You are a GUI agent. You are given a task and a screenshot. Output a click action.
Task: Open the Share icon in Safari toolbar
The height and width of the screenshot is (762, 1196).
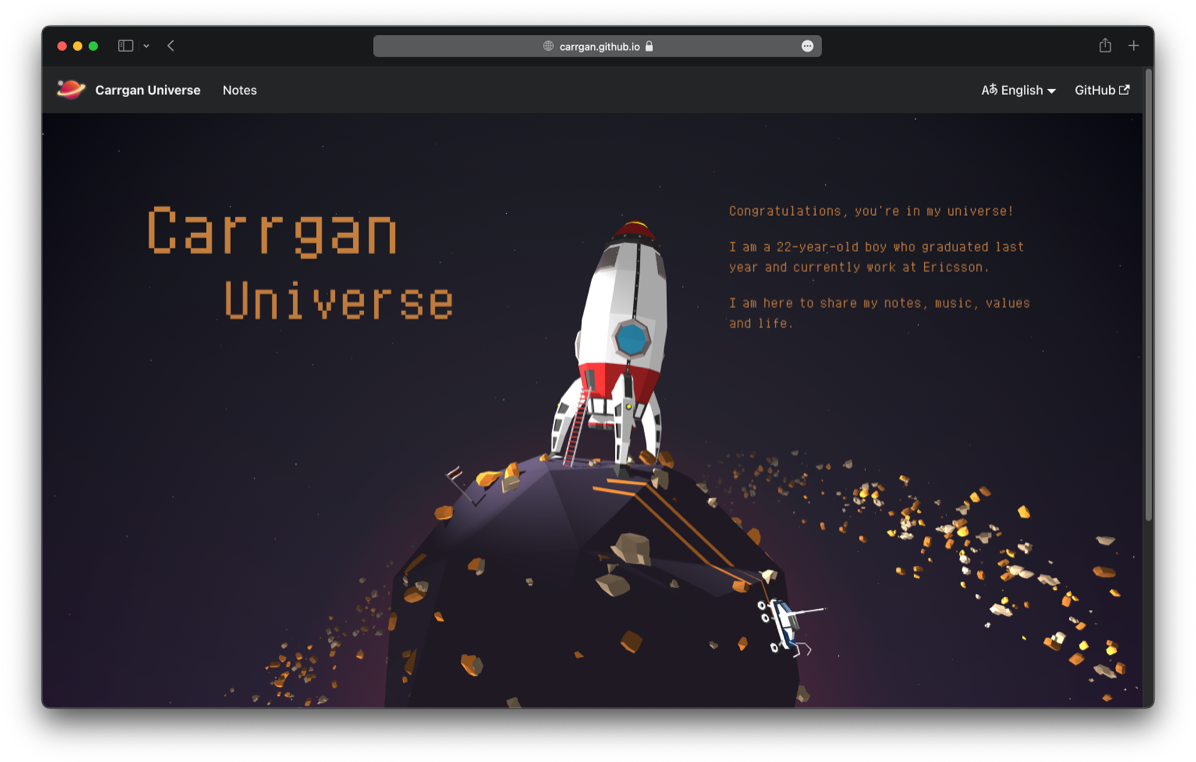point(1105,45)
